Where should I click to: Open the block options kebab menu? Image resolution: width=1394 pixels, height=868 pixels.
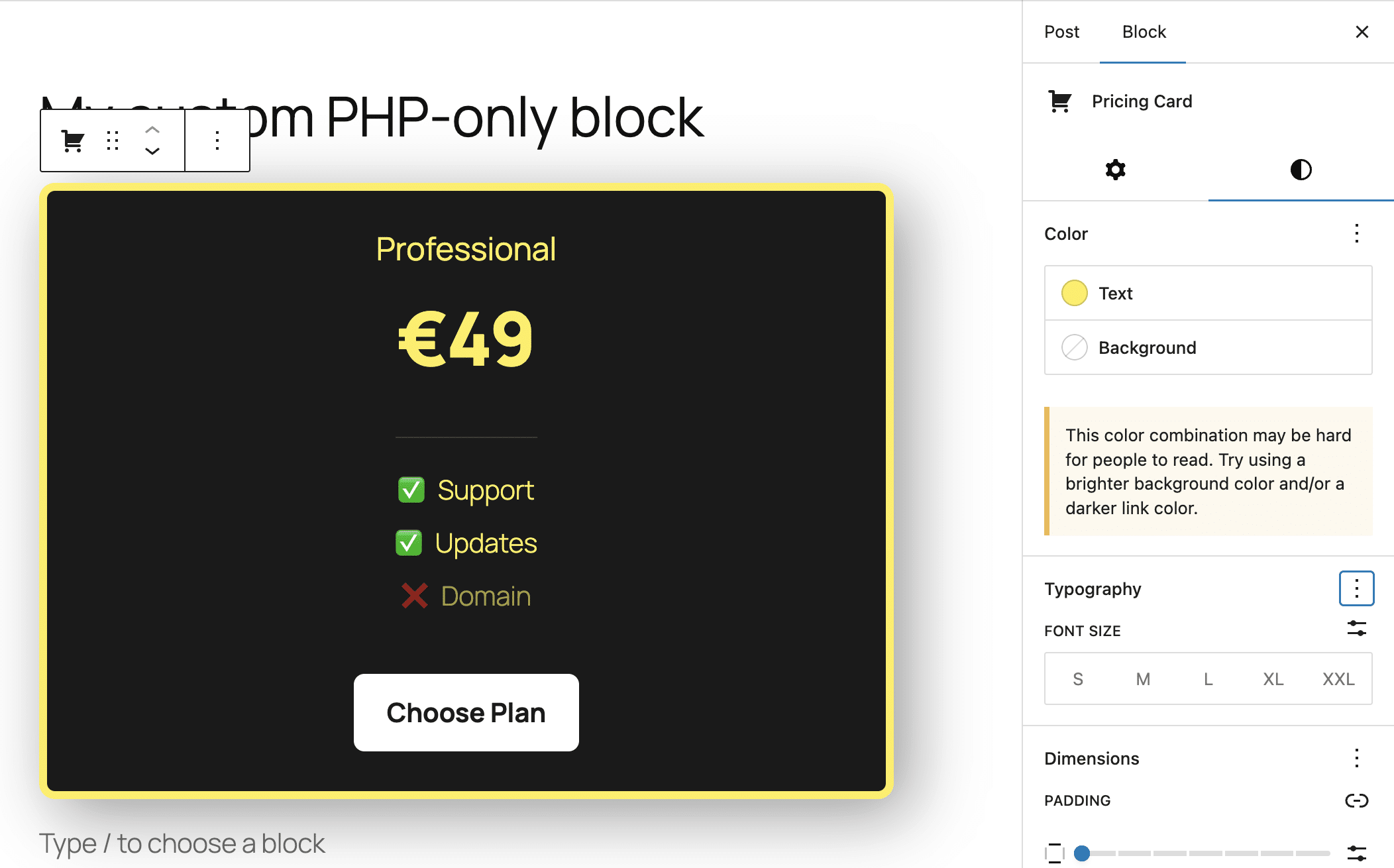click(x=217, y=140)
